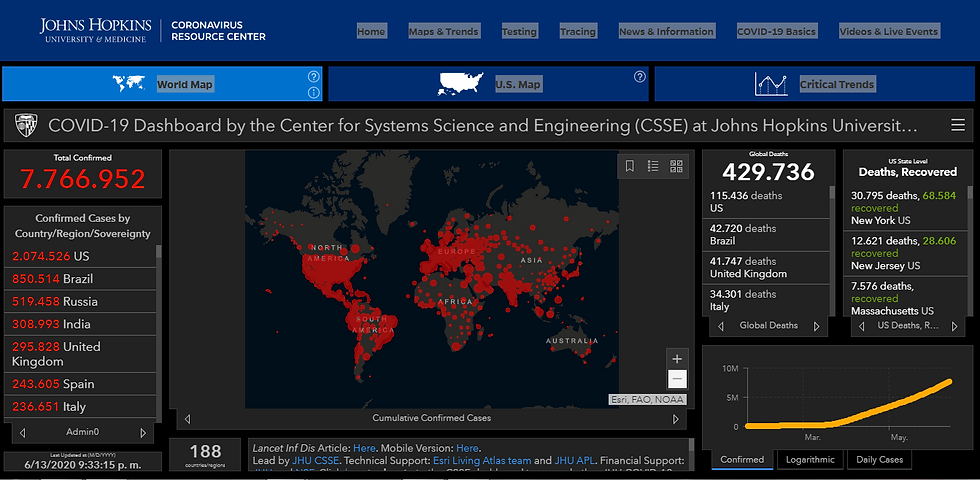Open the Esri Living Atlas team link
The image size is (980, 480).
(482, 461)
